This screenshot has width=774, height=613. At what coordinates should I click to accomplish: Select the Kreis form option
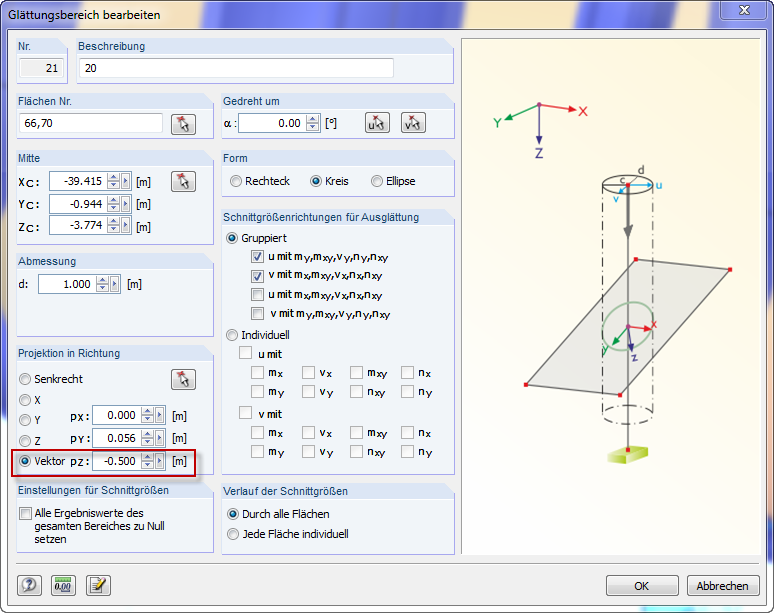[x=316, y=181]
